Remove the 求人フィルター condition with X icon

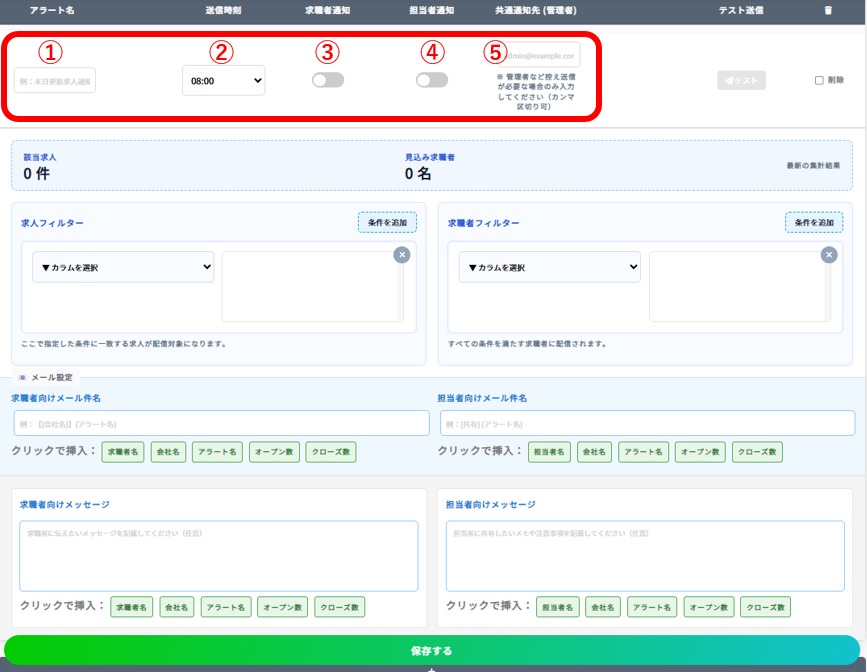click(x=402, y=255)
